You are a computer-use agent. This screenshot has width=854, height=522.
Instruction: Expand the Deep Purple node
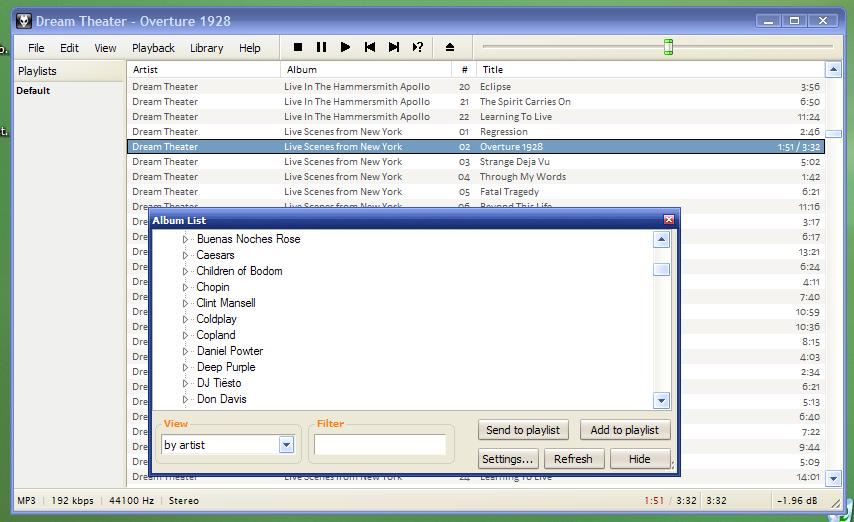pyautogui.click(x=185, y=367)
